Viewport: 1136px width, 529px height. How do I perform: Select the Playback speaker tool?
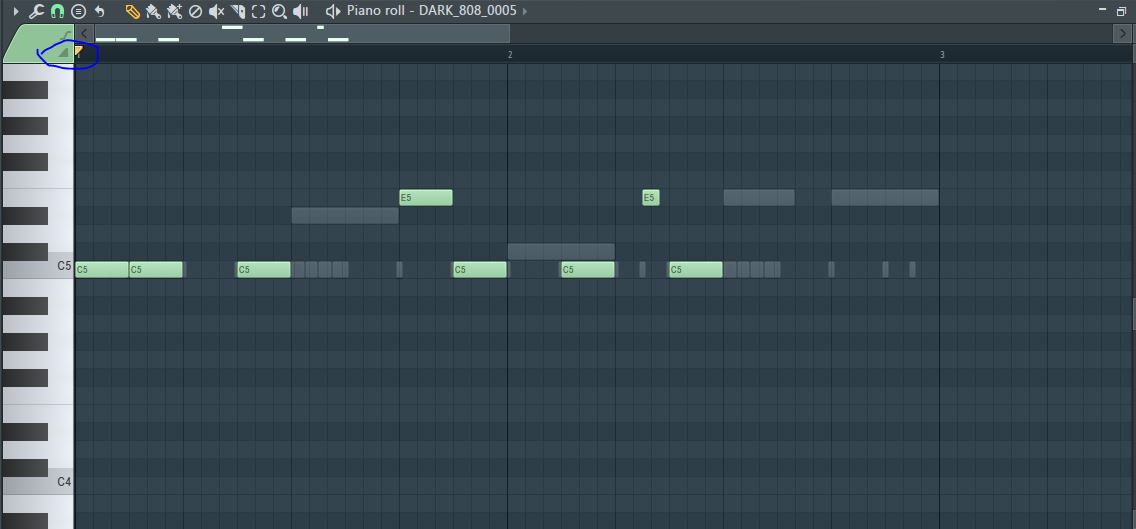click(x=301, y=11)
